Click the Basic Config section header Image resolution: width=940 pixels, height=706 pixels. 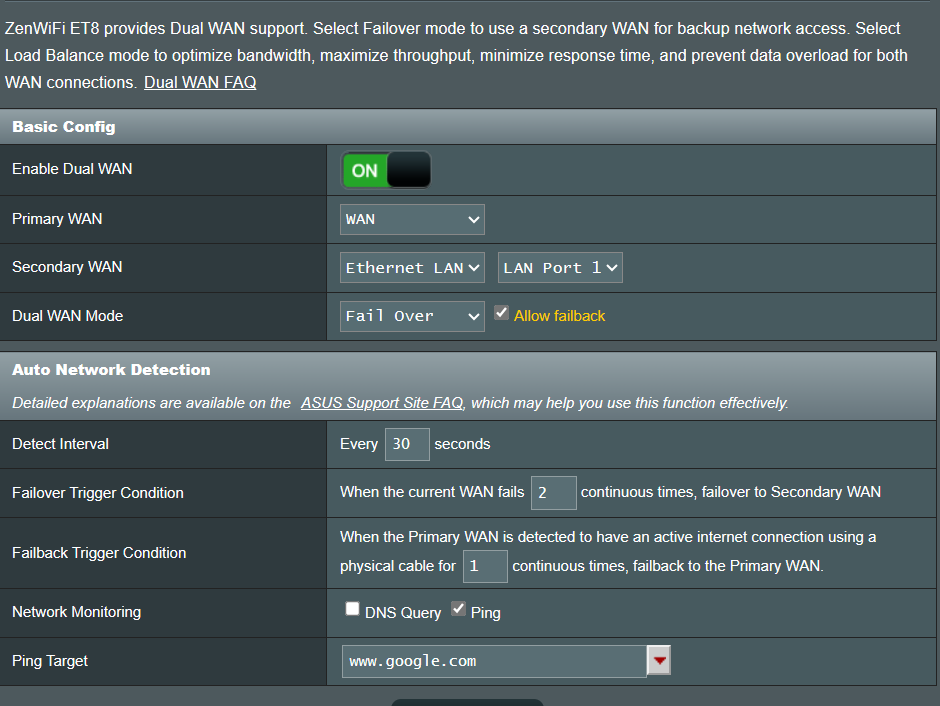(x=64, y=127)
